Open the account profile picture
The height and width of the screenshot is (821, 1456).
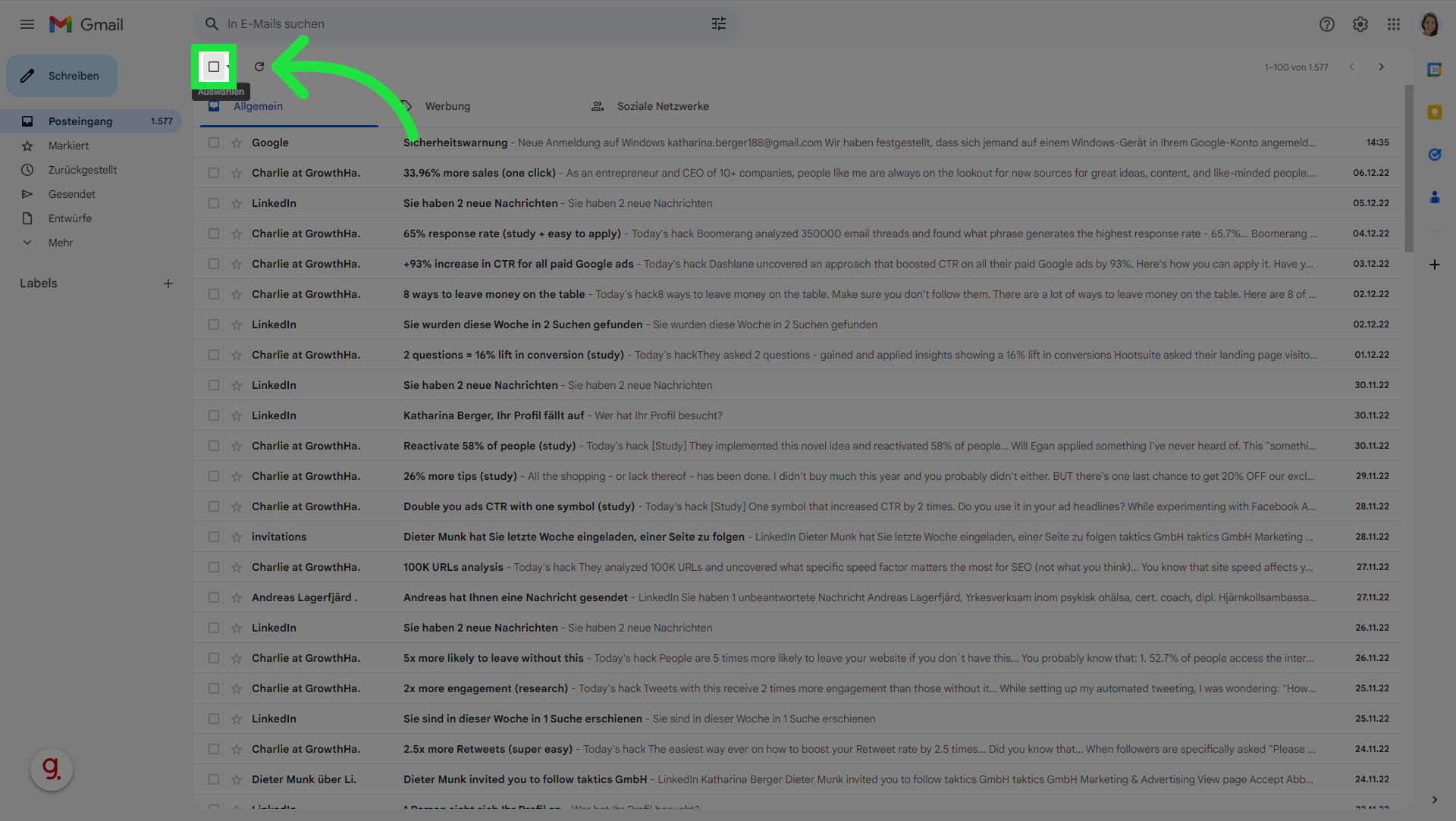click(1430, 24)
